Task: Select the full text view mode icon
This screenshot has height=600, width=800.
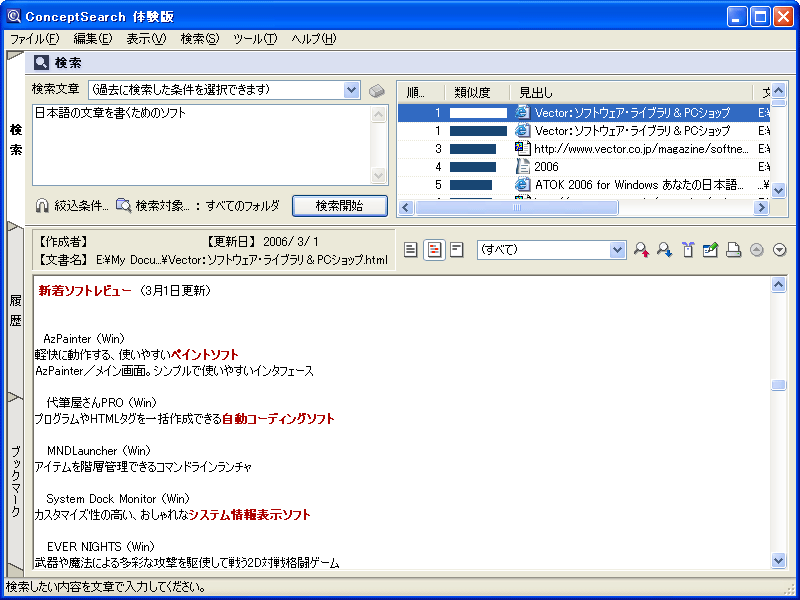Action: [411, 250]
